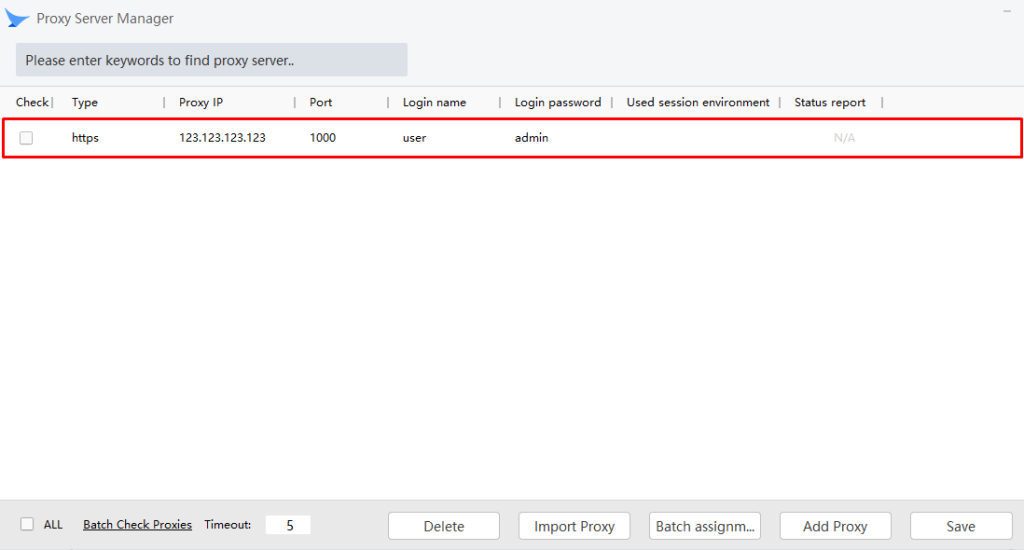Click the Login password column header

tap(558, 102)
